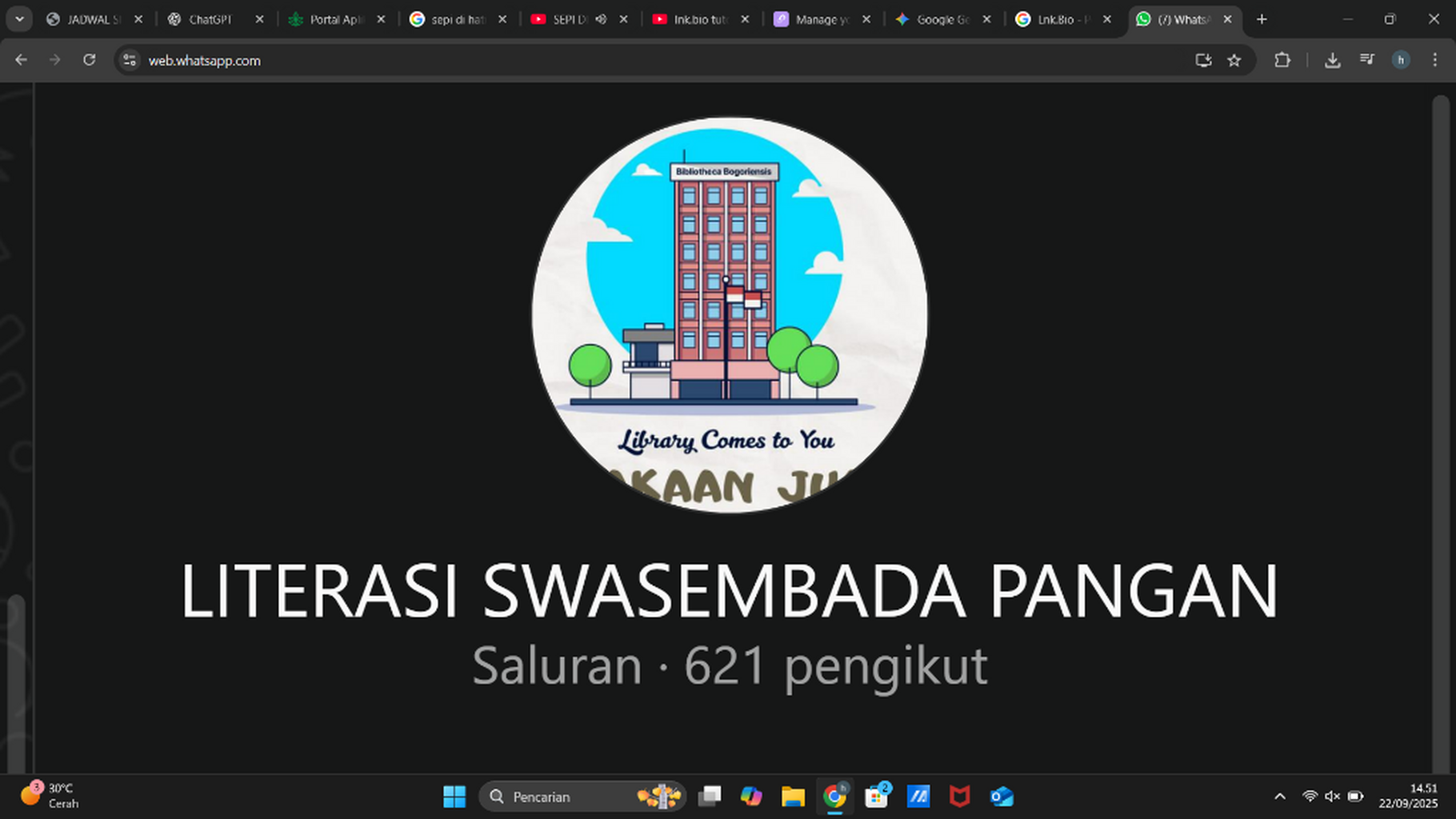The image size is (1456, 819).
Task: Switch to the JADWAL tab
Action: click(94, 19)
